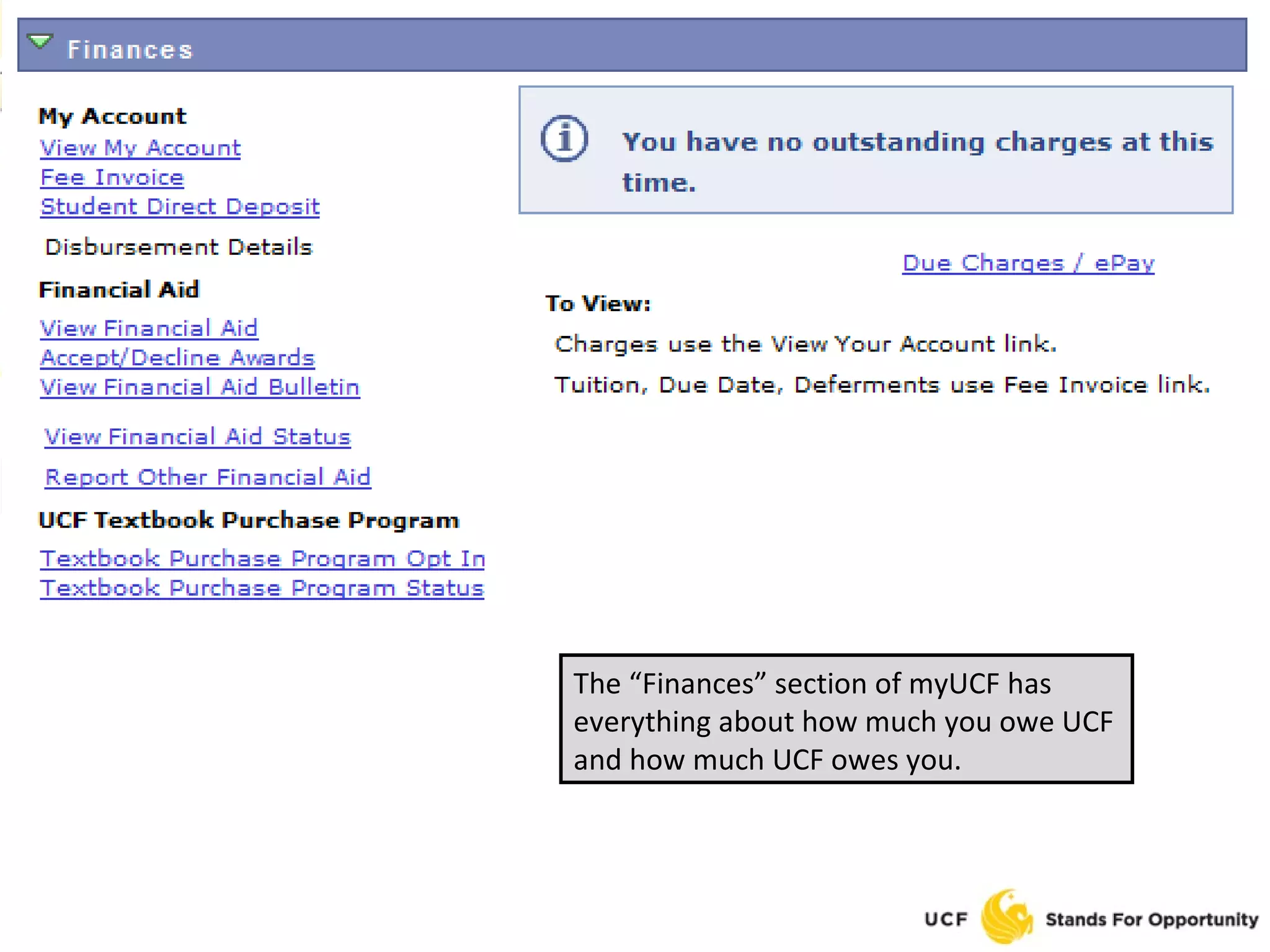The image size is (1270, 952).
Task: Open Textbook Purchase Program Status link
Action: (x=262, y=588)
